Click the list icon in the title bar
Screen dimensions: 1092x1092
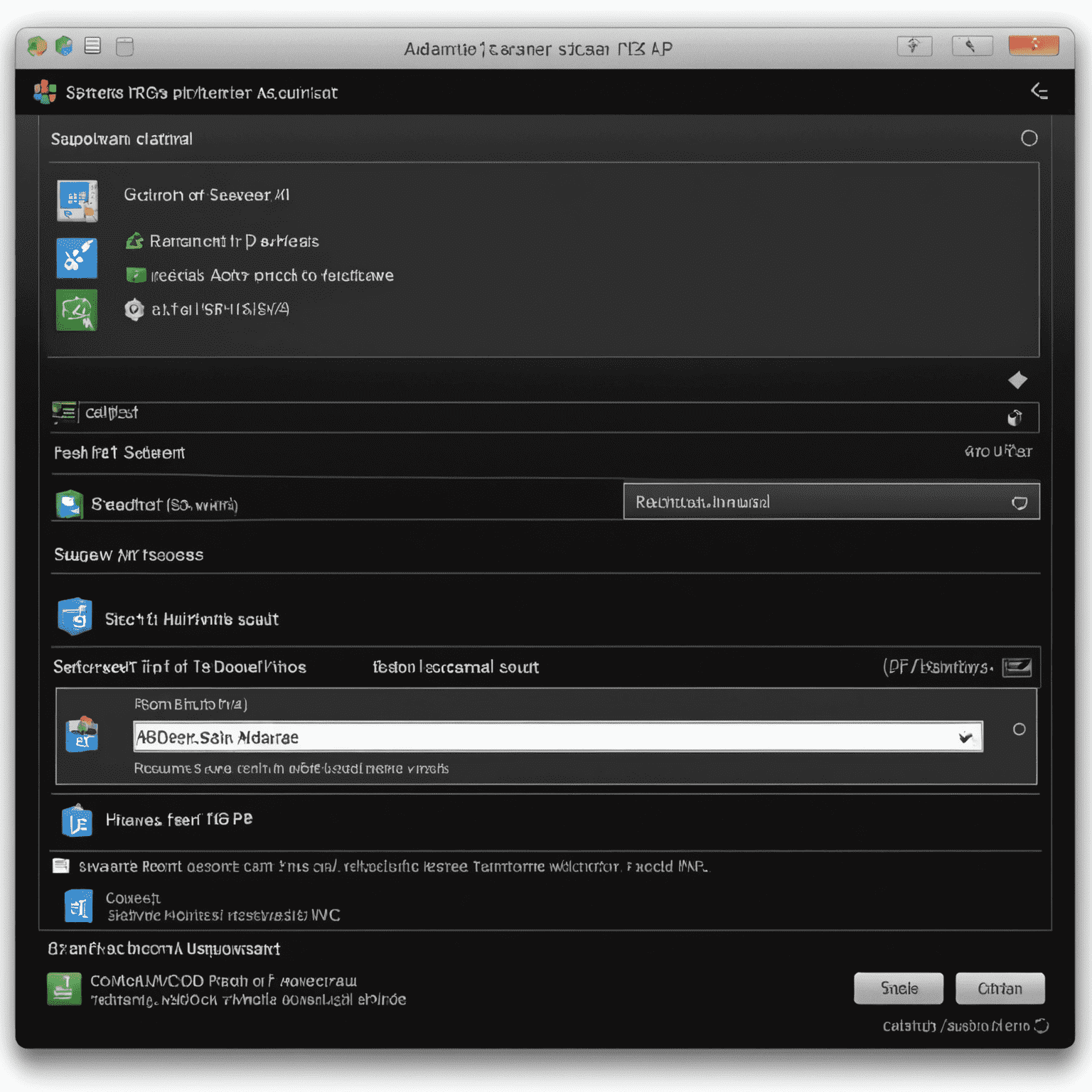(x=92, y=46)
